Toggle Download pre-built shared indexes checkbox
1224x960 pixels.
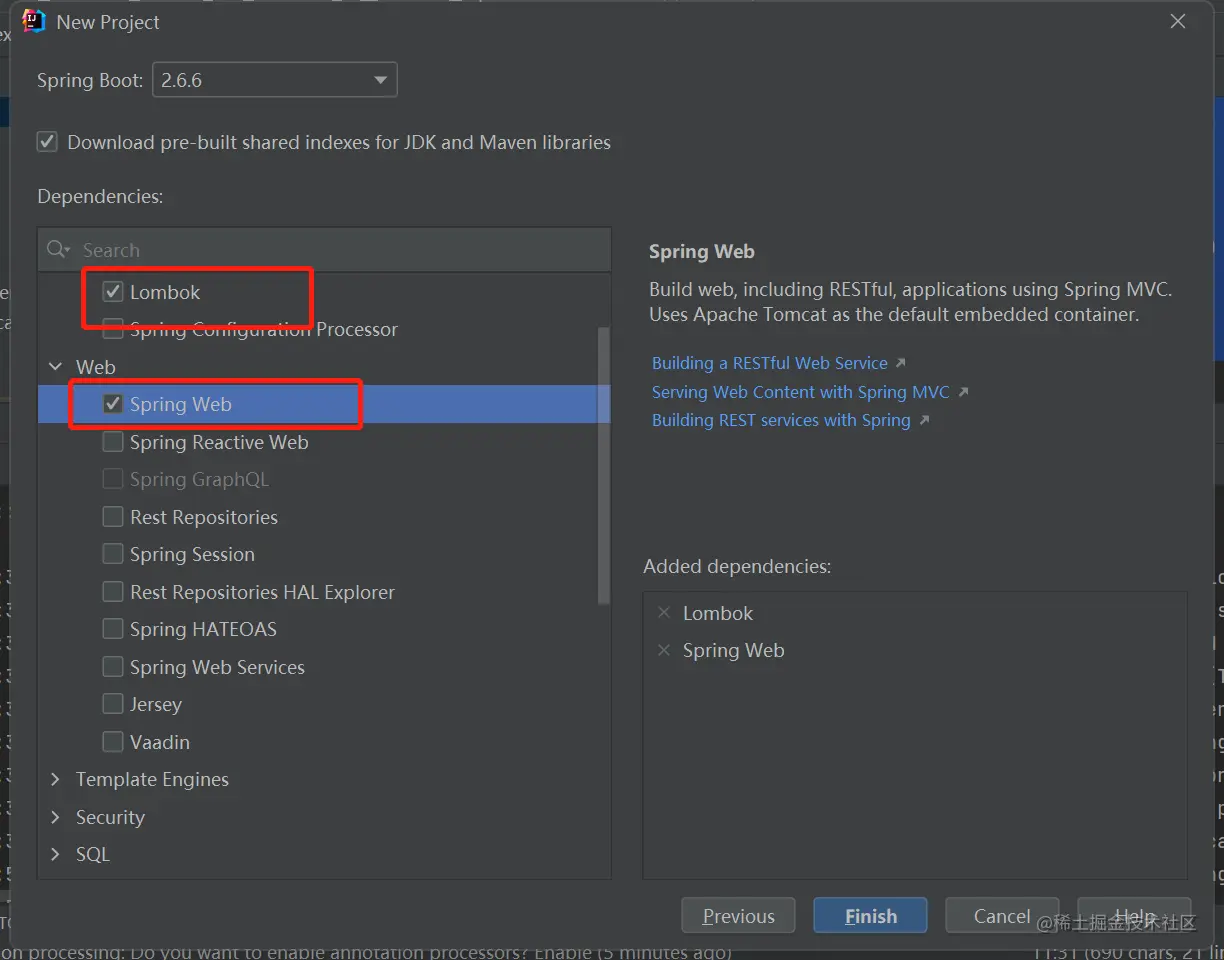(x=47, y=142)
